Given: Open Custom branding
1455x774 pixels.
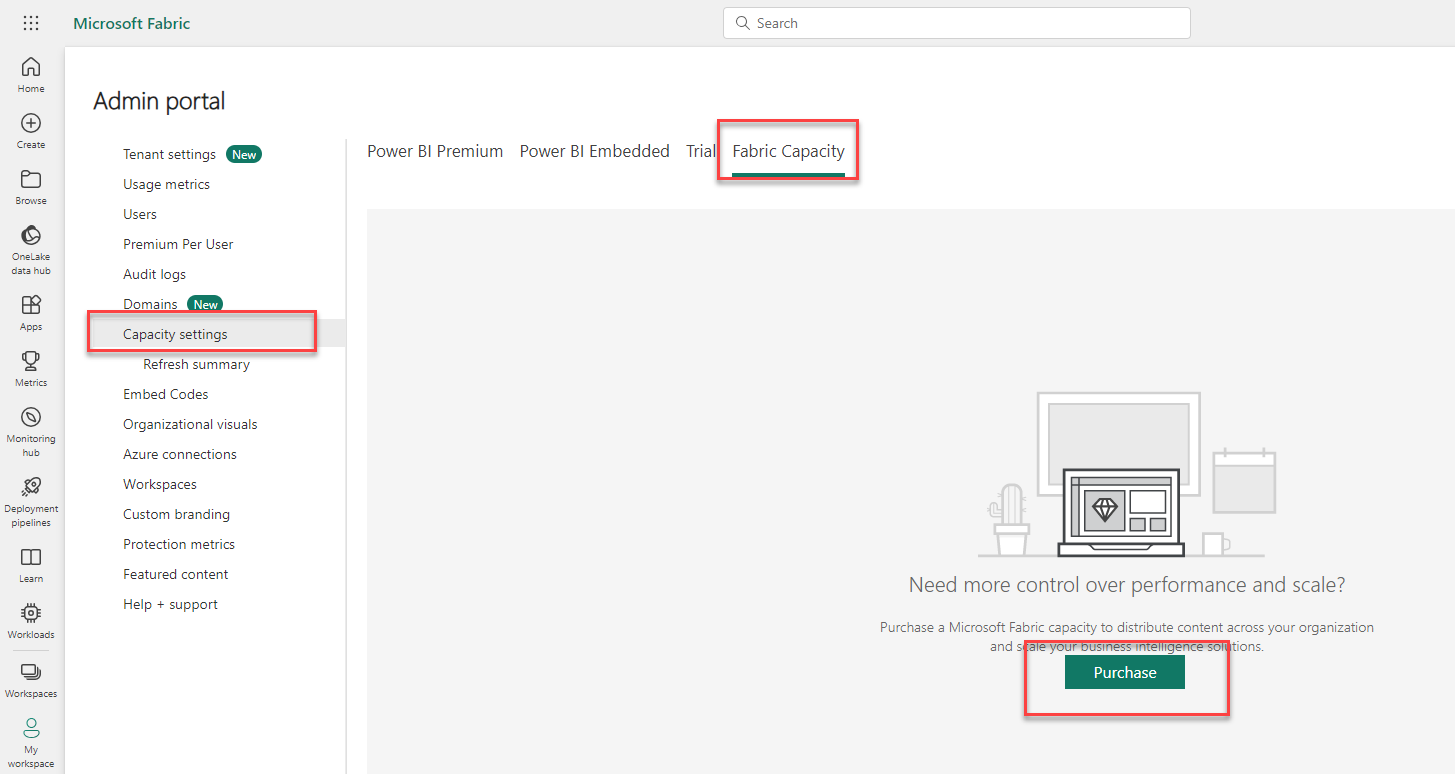Looking at the screenshot, I should pos(176,514).
